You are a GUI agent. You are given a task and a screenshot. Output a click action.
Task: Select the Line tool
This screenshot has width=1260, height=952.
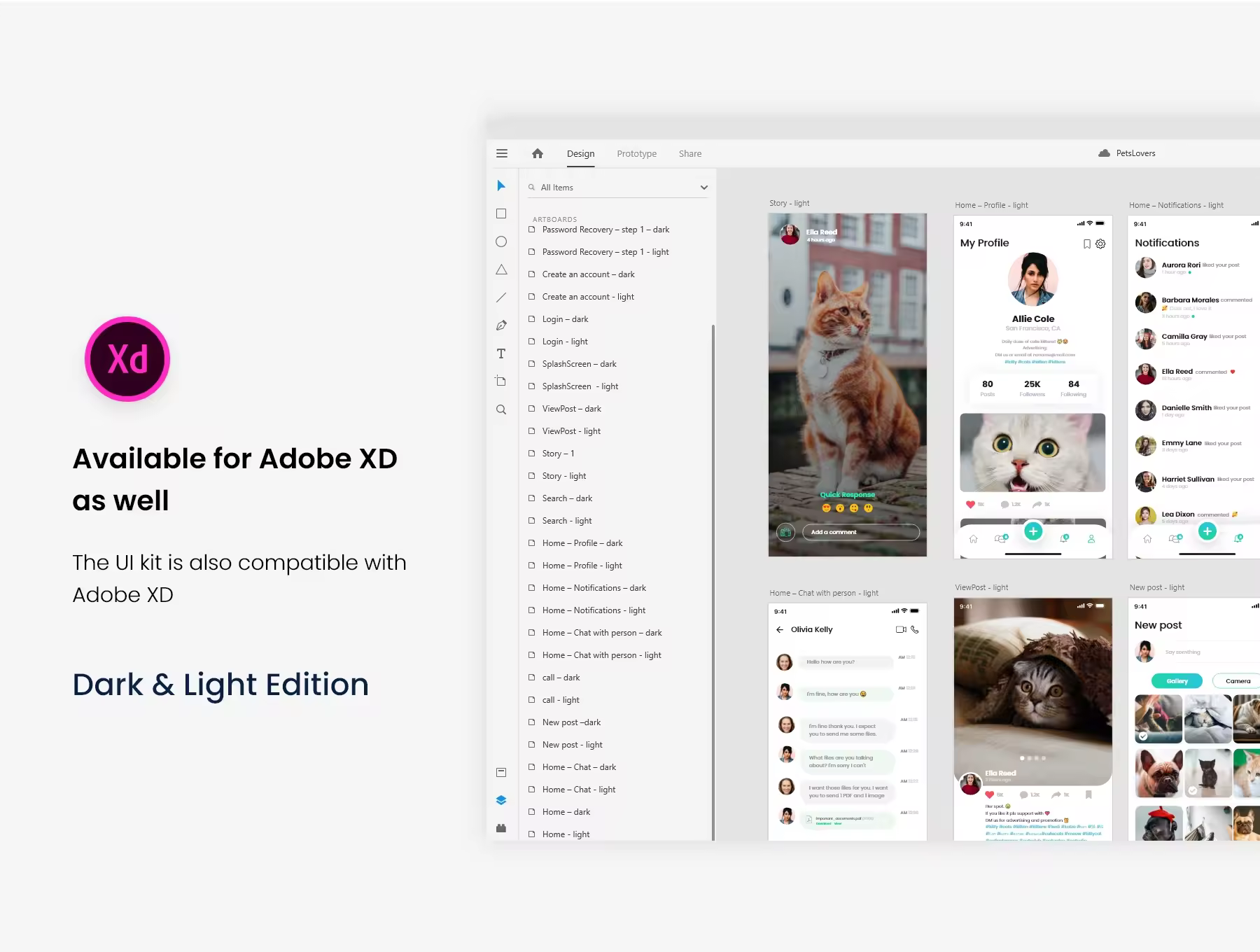pos(501,297)
